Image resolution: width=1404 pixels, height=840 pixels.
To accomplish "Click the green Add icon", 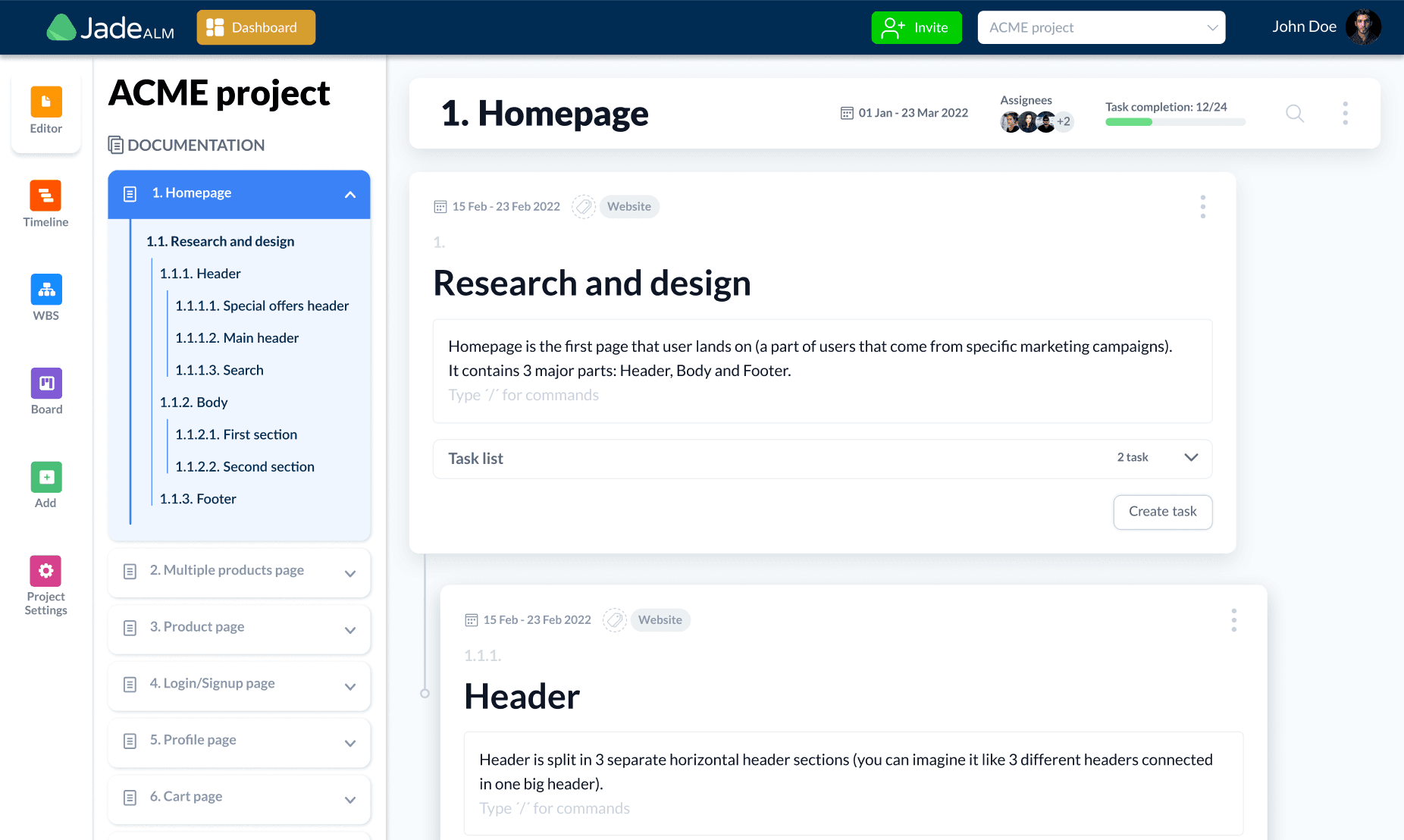I will pyautogui.click(x=46, y=478).
